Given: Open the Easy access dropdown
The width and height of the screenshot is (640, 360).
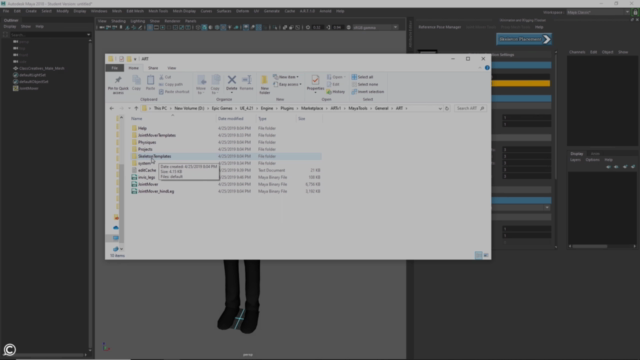Looking at the screenshot, I should pyautogui.click(x=287, y=84).
